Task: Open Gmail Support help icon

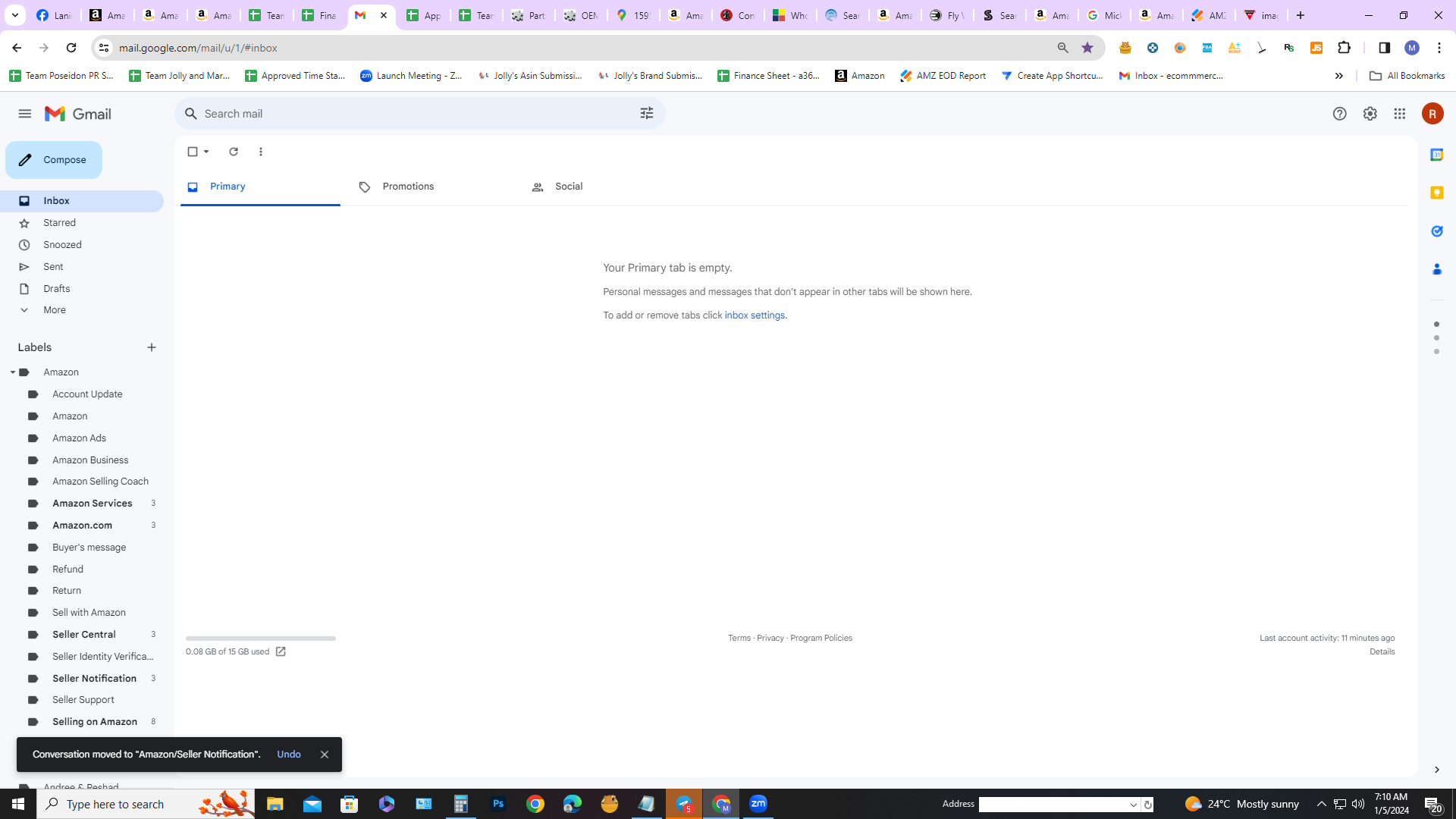Action: pyautogui.click(x=1340, y=114)
